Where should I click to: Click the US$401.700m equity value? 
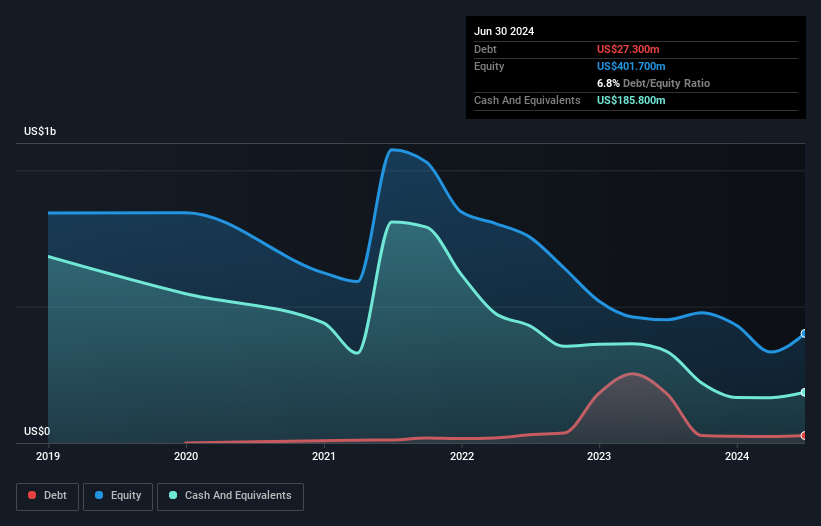click(631, 66)
